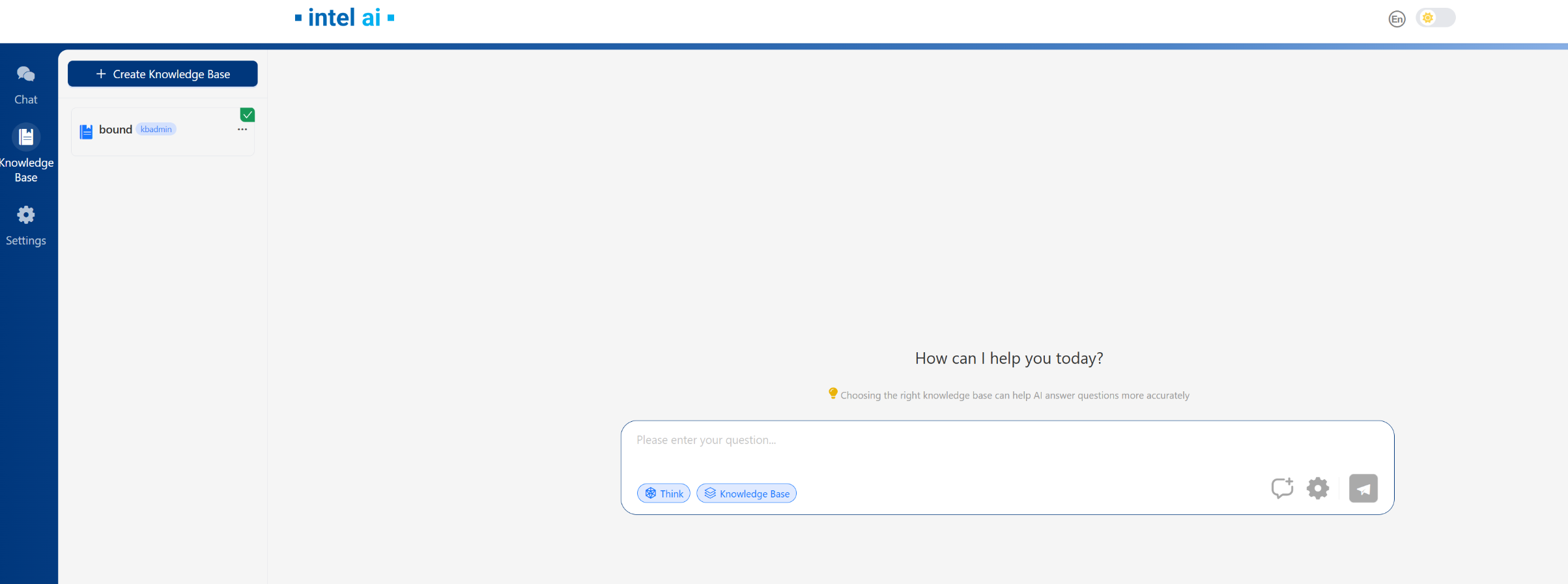Image resolution: width=1568 pixels, height=584 pixels.
Task: Toggle the light/dark theme switch
Action: (1435, 18)
